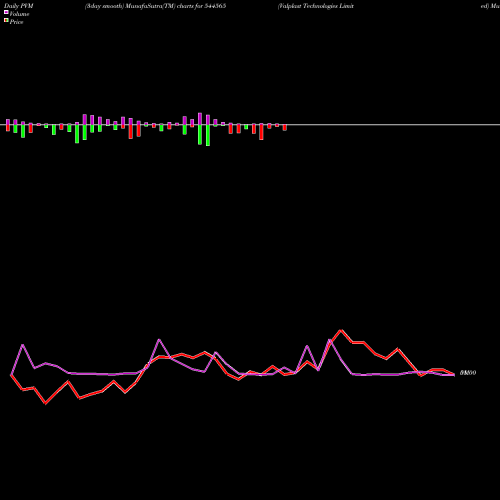
Task: Select the Price legend label
Action: tap(16, 22)
